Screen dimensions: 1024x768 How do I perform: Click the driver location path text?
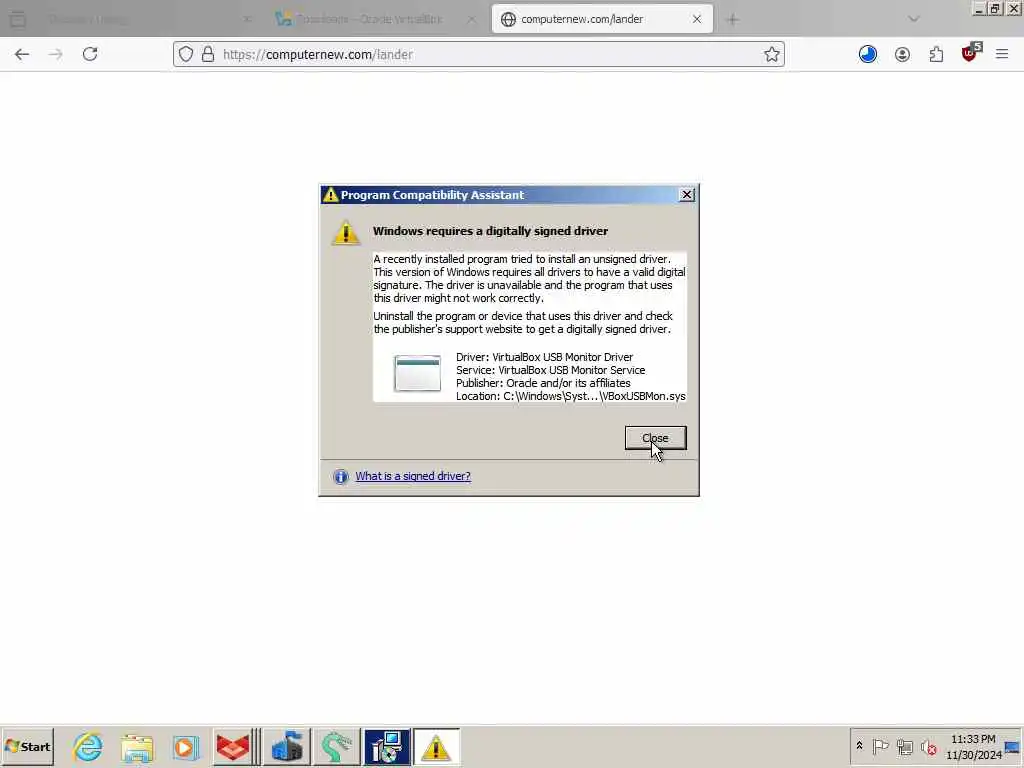571,396
